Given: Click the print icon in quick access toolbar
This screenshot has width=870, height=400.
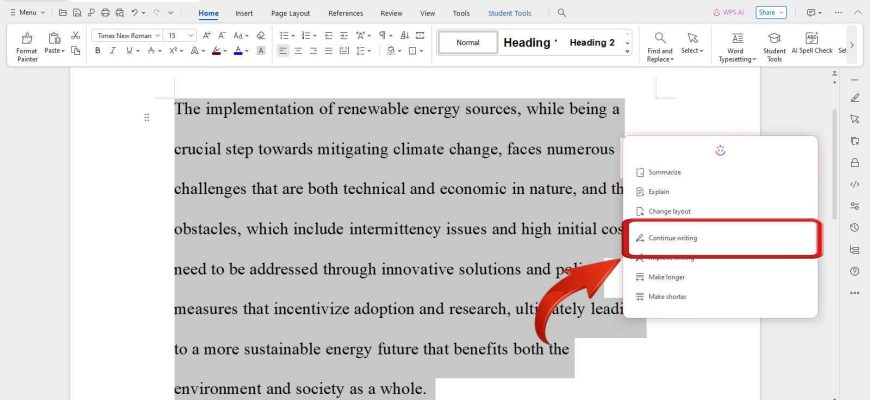Looking at the screenshot, I should [106, 13].
